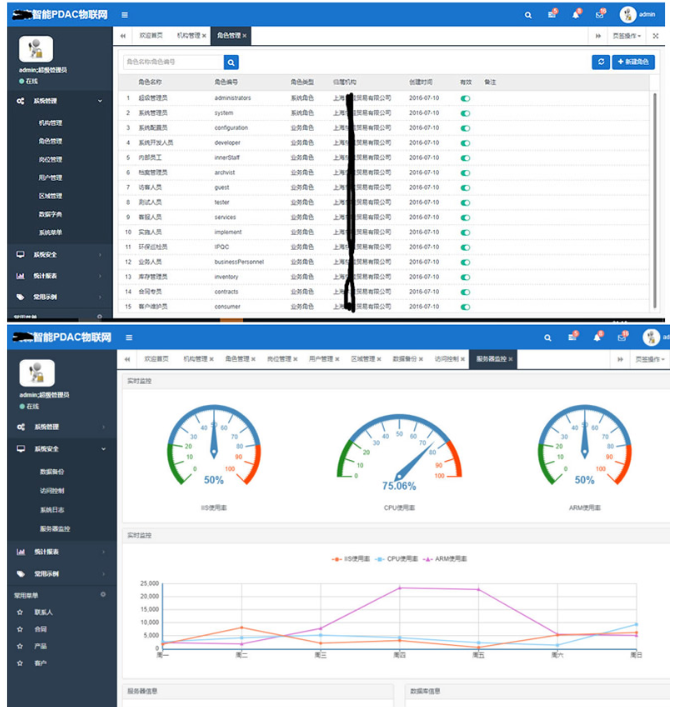Click the star icon beside 联系人

pos(20,611)
